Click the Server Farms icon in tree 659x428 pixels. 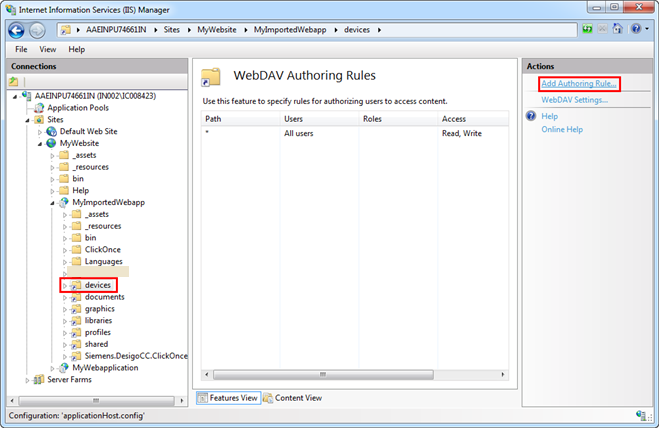39,379
